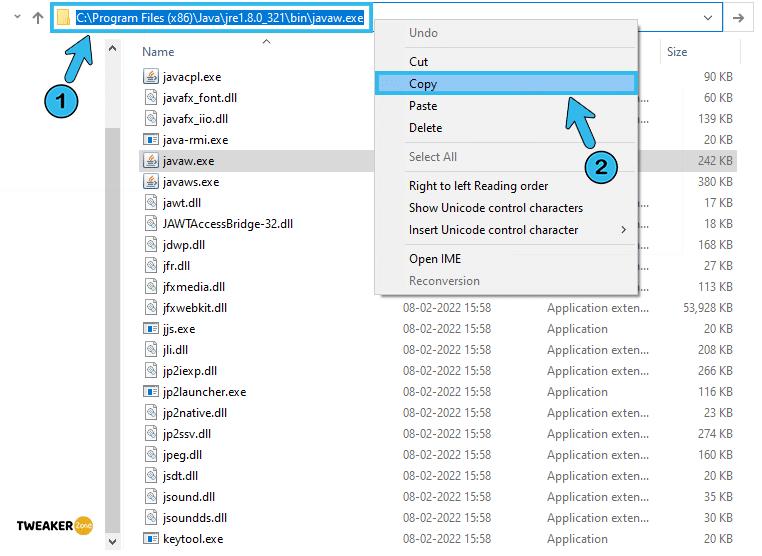This screenshot has width=762, height=556.
Task: Click the jfxmedia.dll file icon
Action: point(151,287)
